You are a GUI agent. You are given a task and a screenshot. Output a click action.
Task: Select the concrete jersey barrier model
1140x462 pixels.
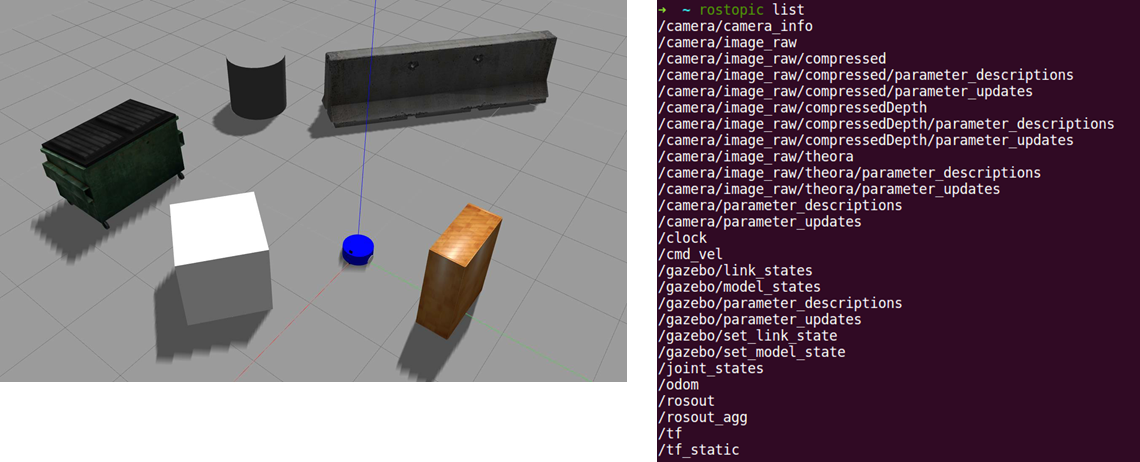[x=441, y=79]
